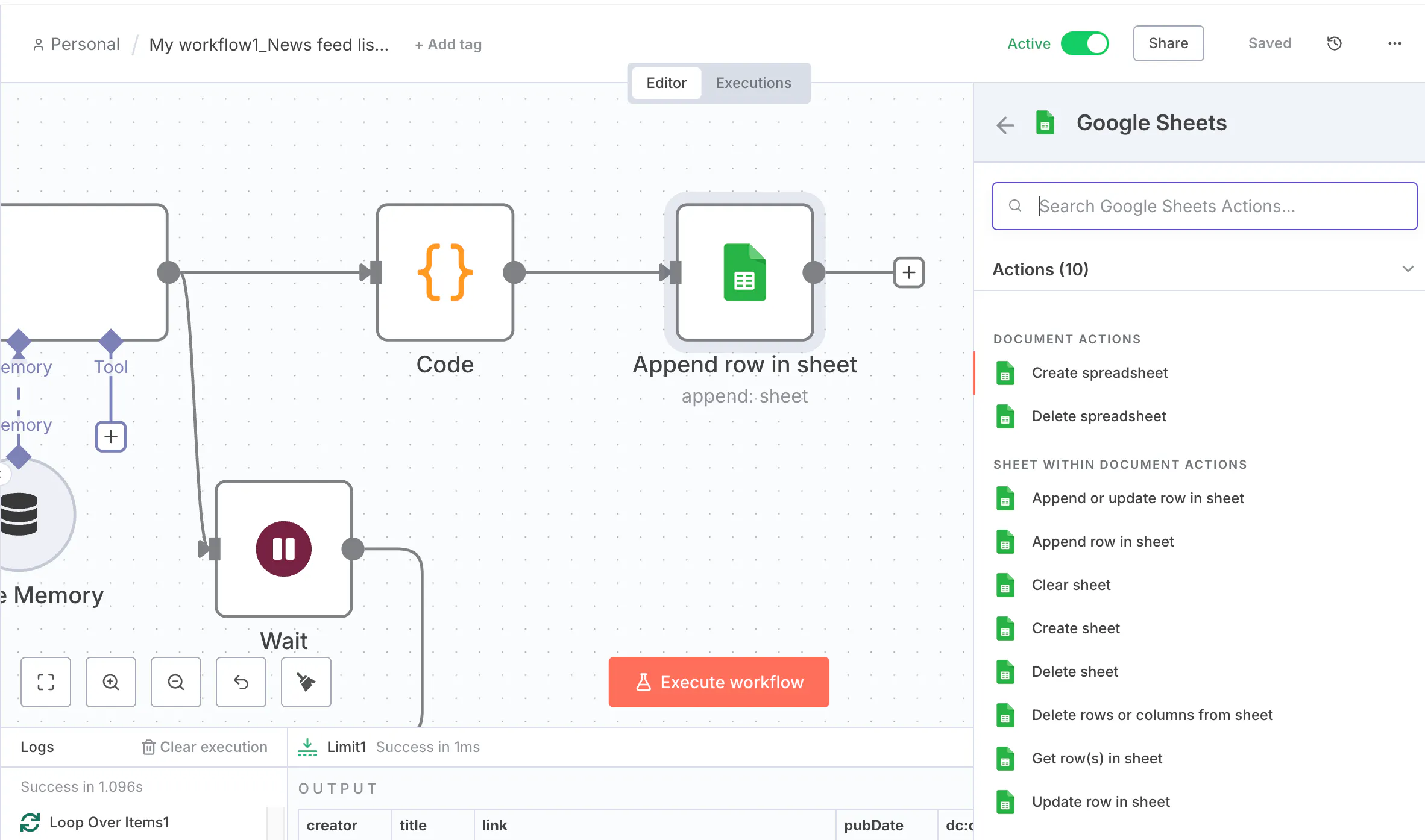1425x840 pixels.
Task: Click plus connector after Append row node
Action: pos(909,272)
